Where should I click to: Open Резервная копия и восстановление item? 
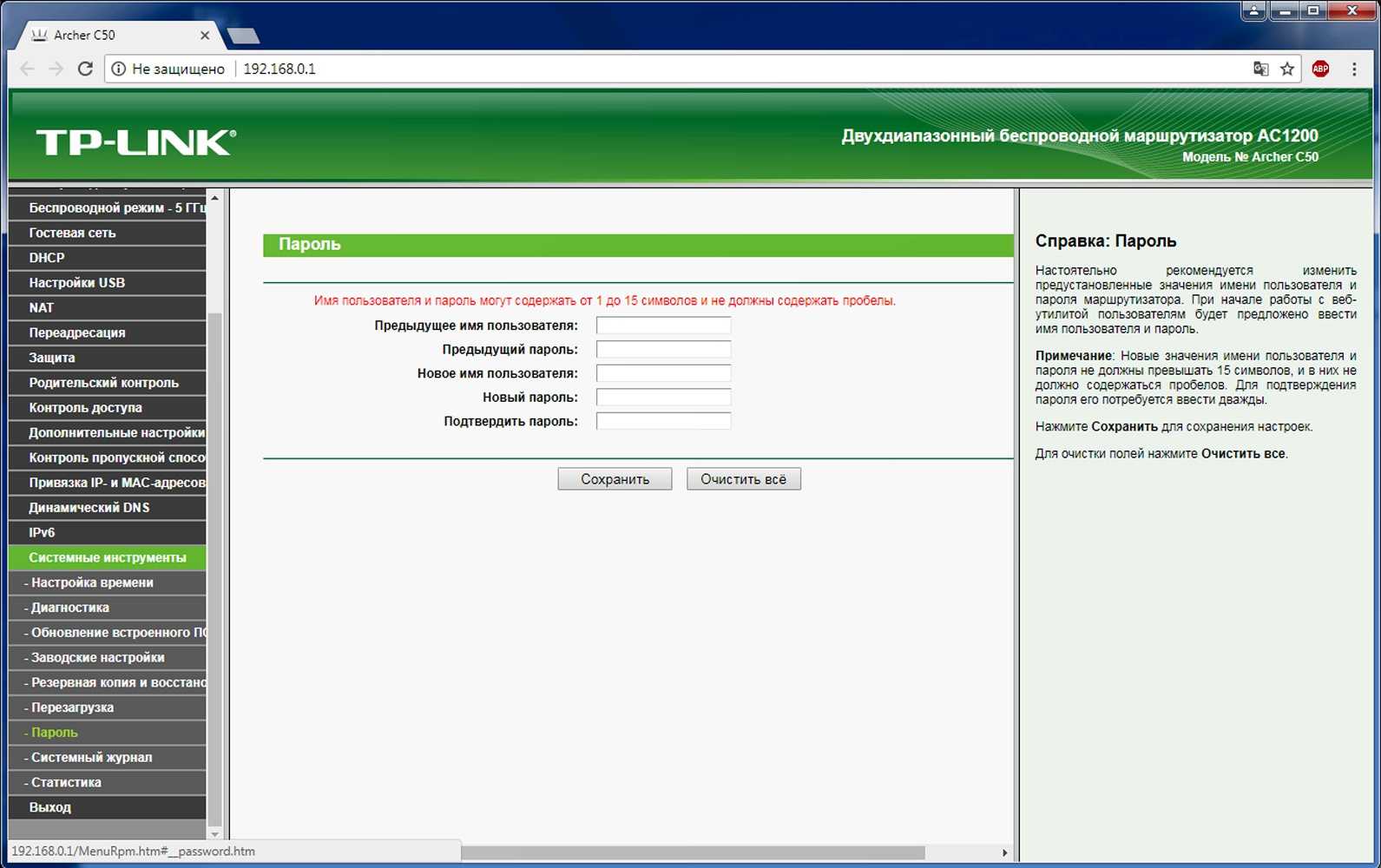tap(107, 683)
